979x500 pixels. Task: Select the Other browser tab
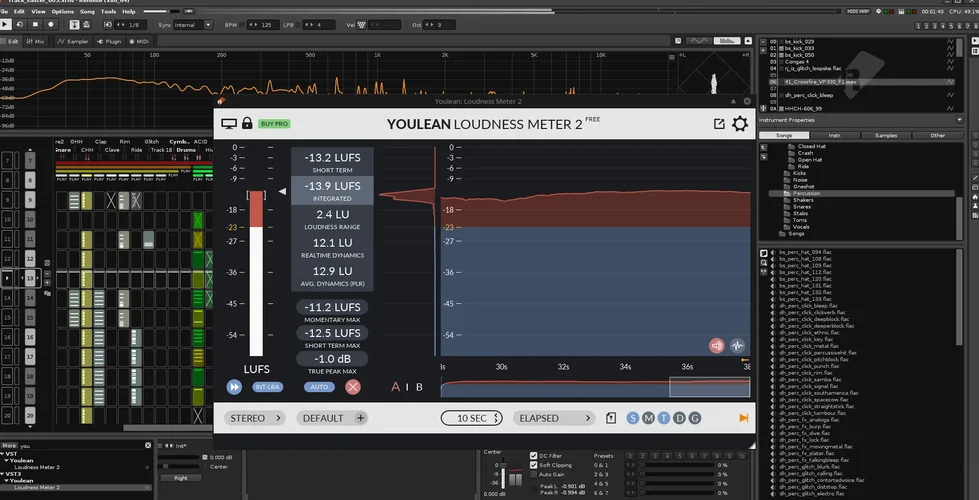click(x=937, y=135)
